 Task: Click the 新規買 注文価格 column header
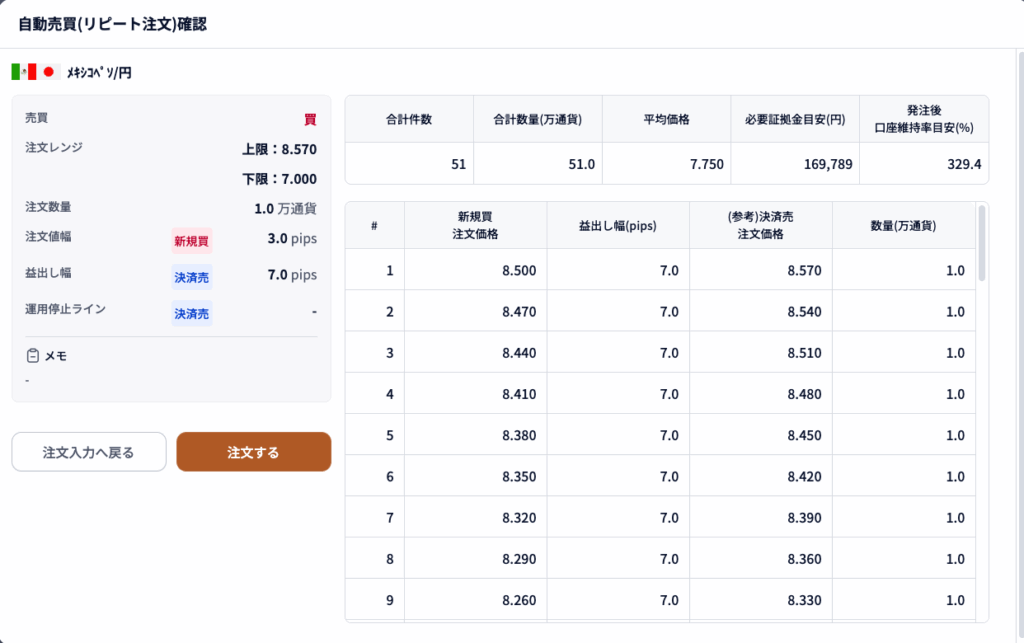tap(476, 226)
